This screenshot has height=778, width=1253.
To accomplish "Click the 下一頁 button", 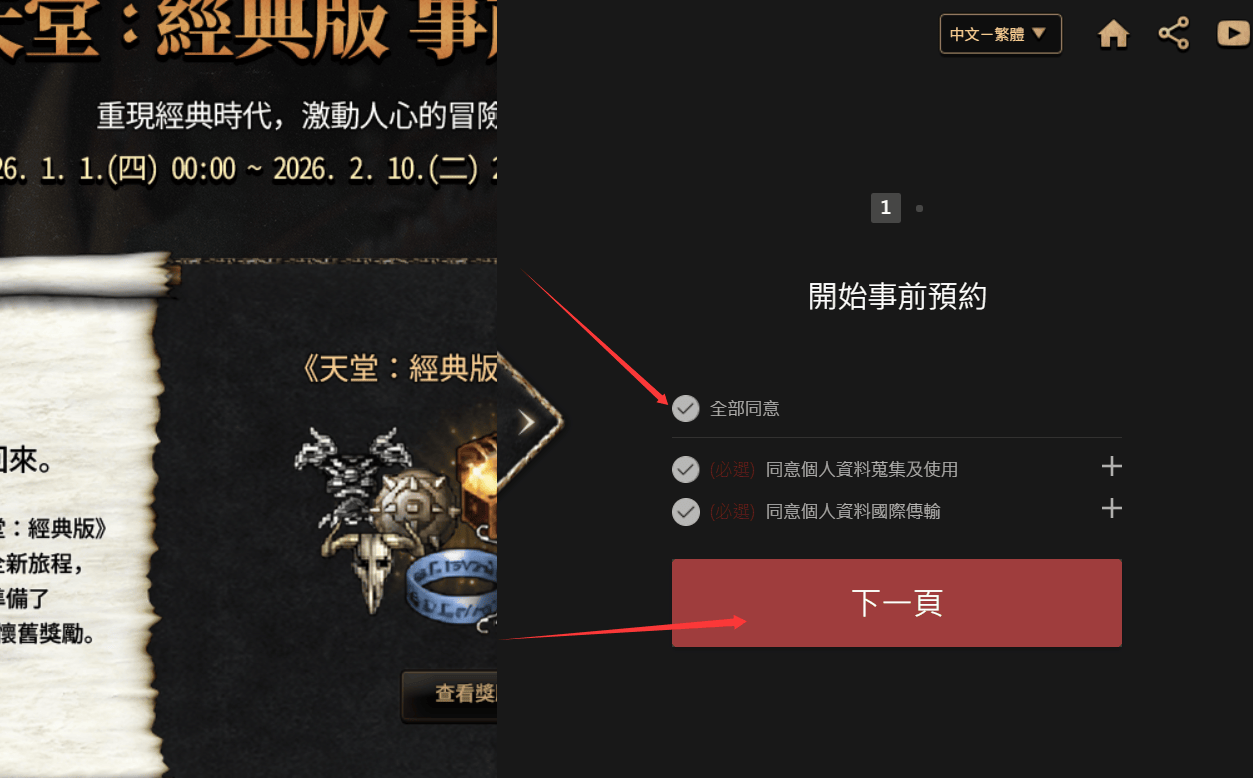I will tap(897, 603).
